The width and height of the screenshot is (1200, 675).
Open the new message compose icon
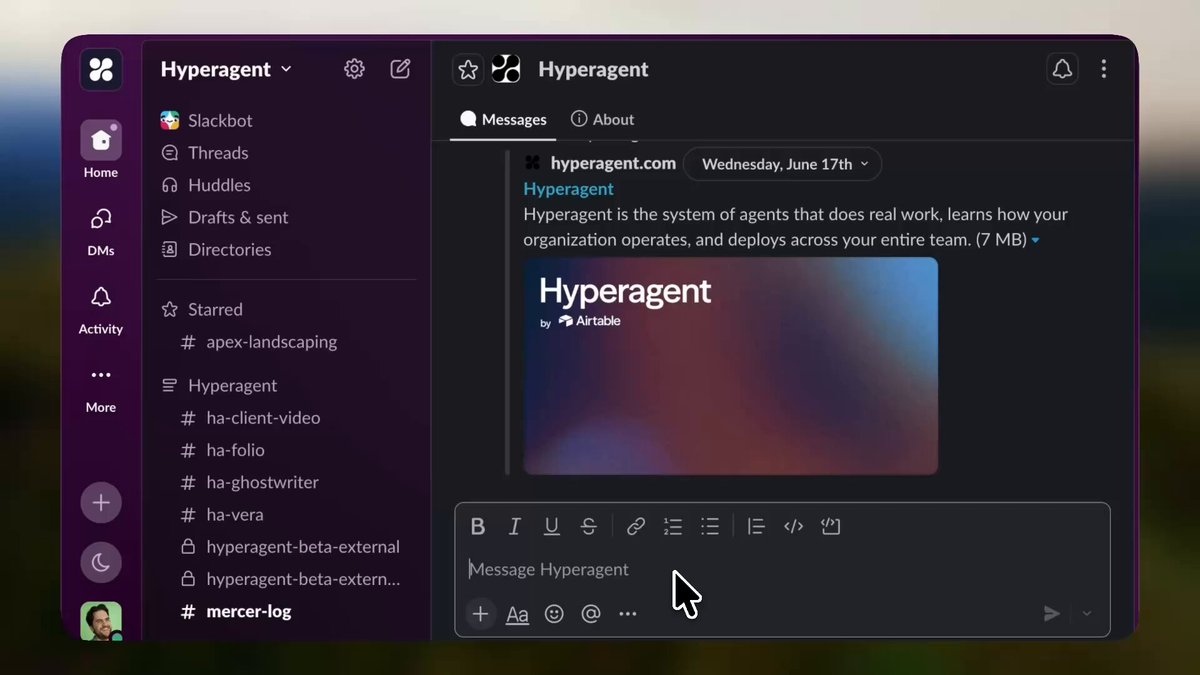point(400,69)
